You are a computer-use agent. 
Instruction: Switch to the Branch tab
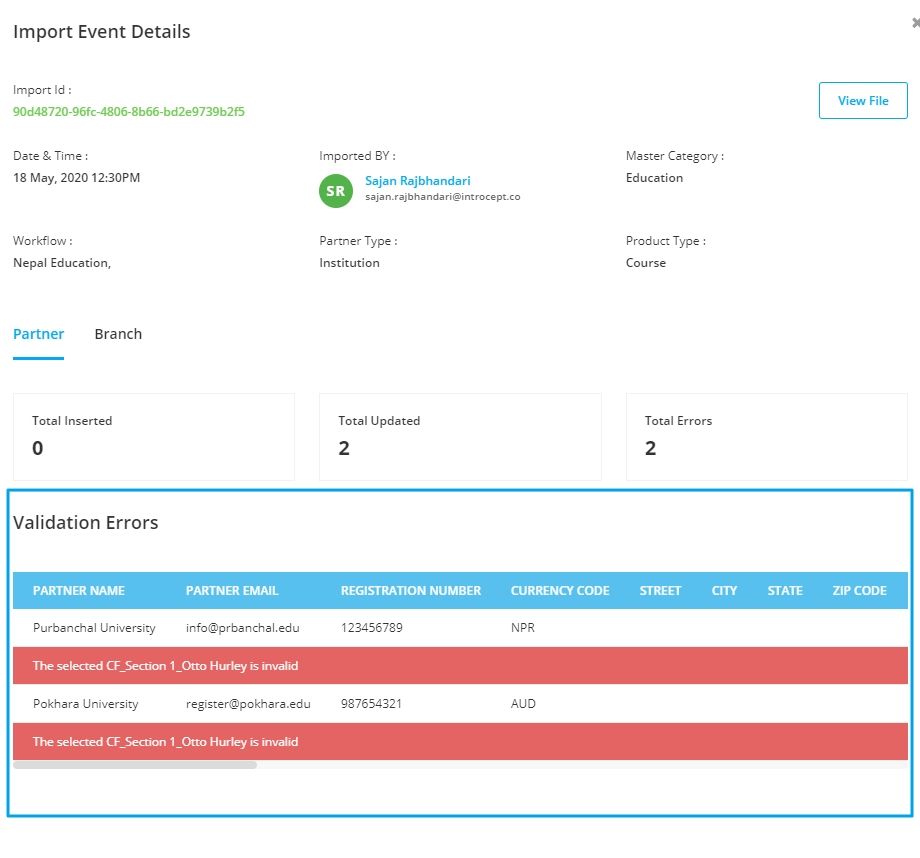pyautogui.click(x=118, y=334)
